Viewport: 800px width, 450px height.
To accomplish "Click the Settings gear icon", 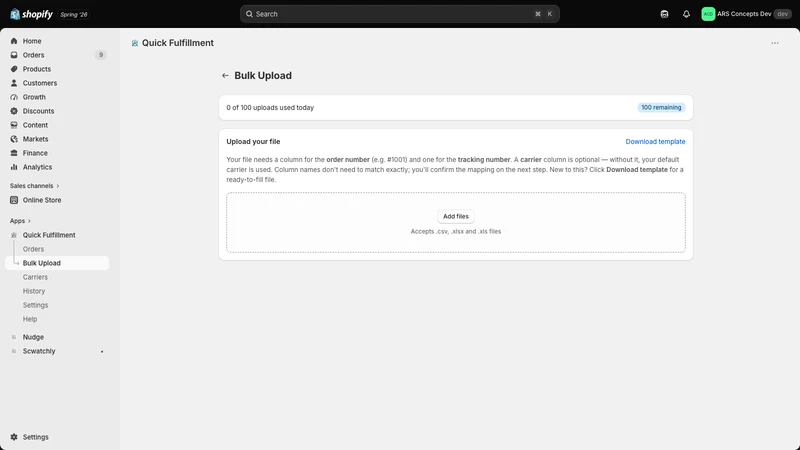I will [14, 437].
